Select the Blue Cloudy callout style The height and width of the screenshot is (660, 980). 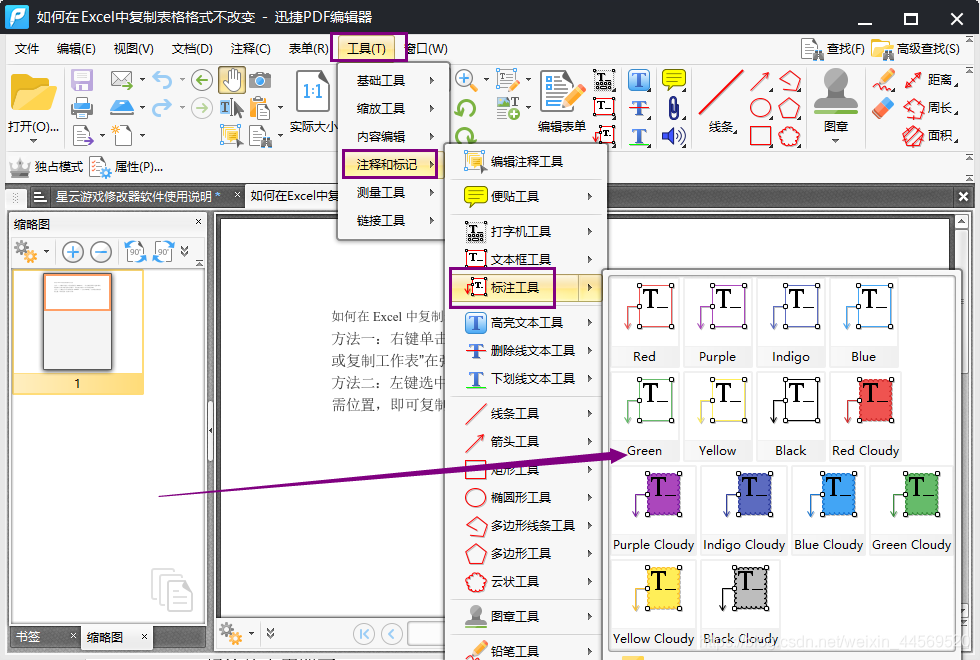(828, 510)
